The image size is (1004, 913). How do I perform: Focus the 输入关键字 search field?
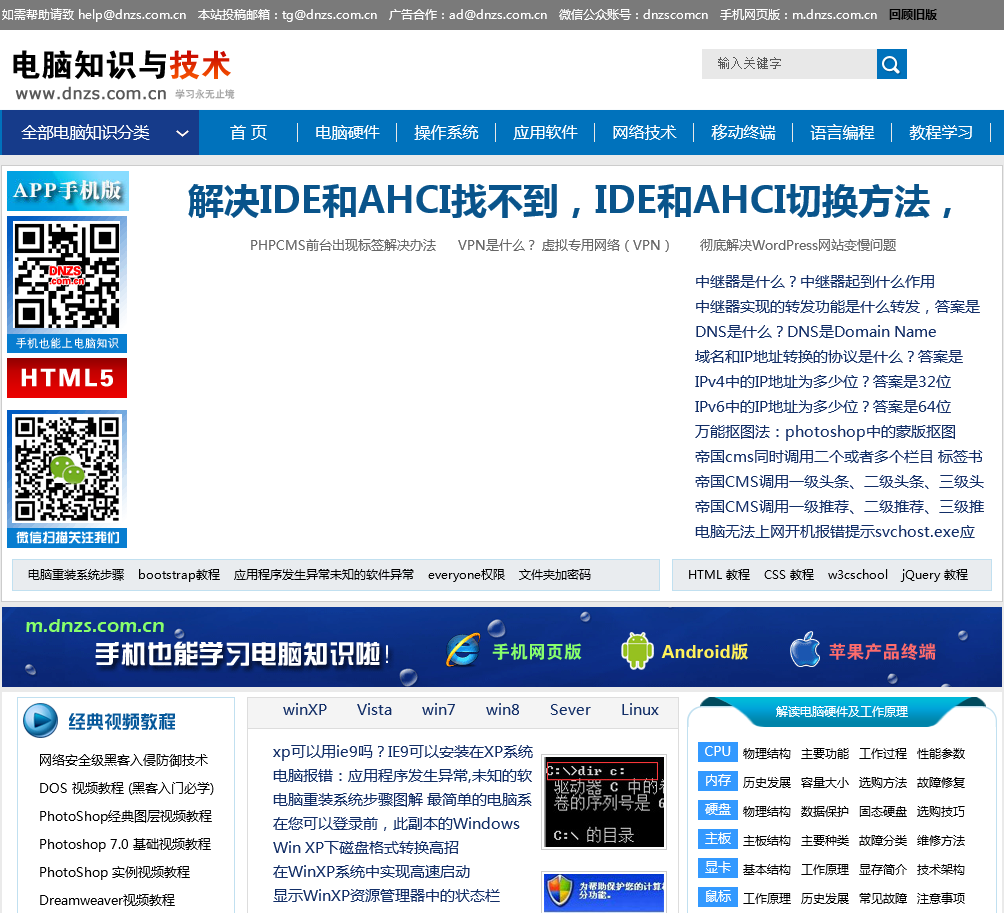789,64
